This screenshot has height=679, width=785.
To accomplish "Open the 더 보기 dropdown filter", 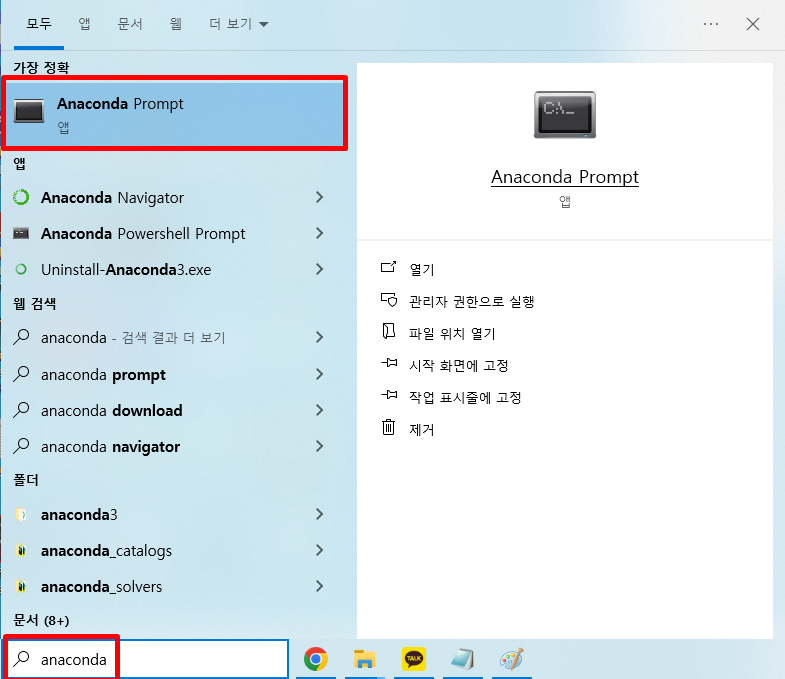I will point(239,24).
